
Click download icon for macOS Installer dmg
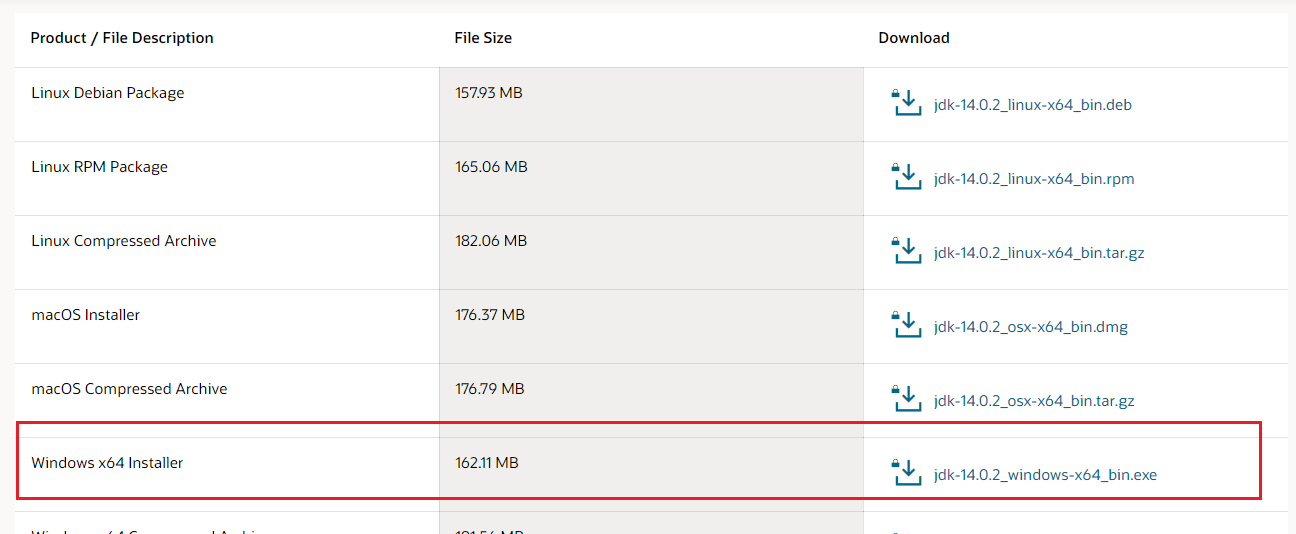(905, 325)
